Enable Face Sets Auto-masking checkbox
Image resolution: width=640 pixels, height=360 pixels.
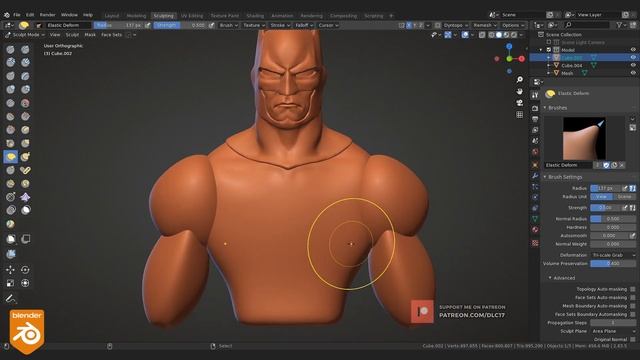point(633,298)
